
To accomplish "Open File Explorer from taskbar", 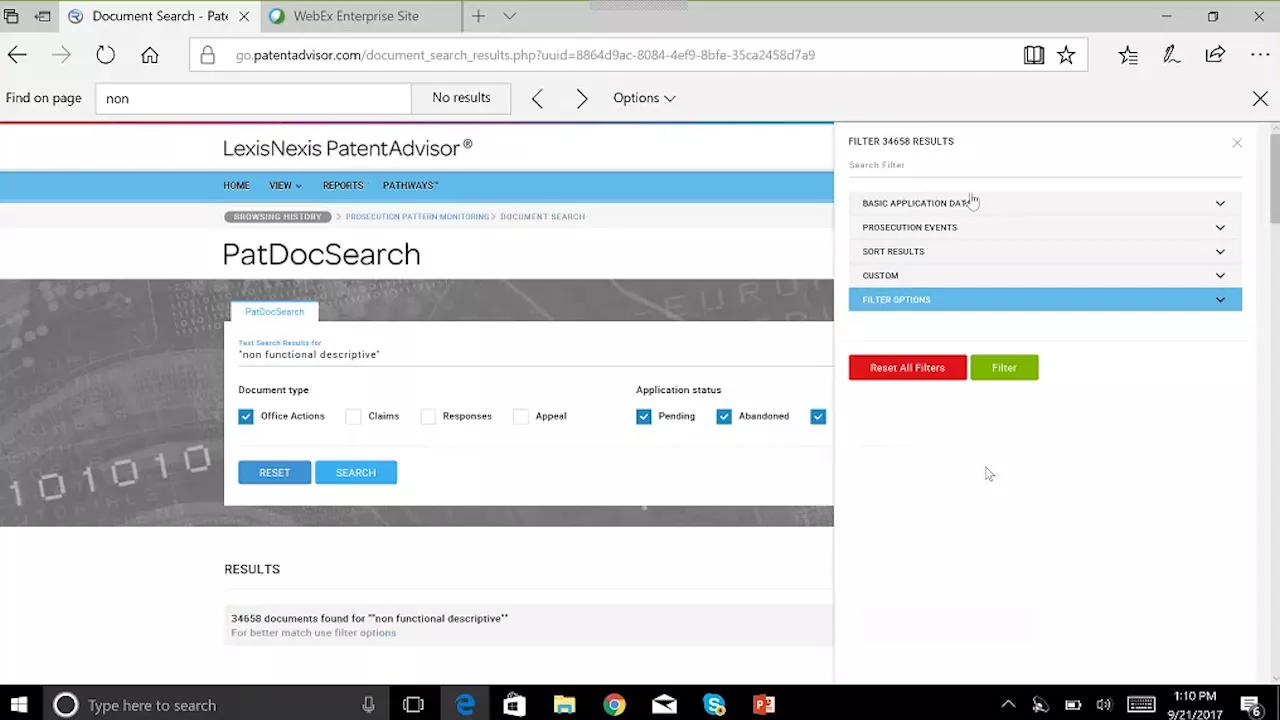I will point(564,705).
